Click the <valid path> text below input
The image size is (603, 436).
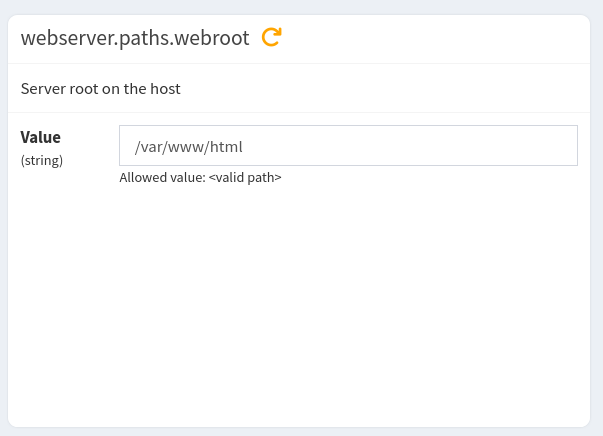pos(245,178)
